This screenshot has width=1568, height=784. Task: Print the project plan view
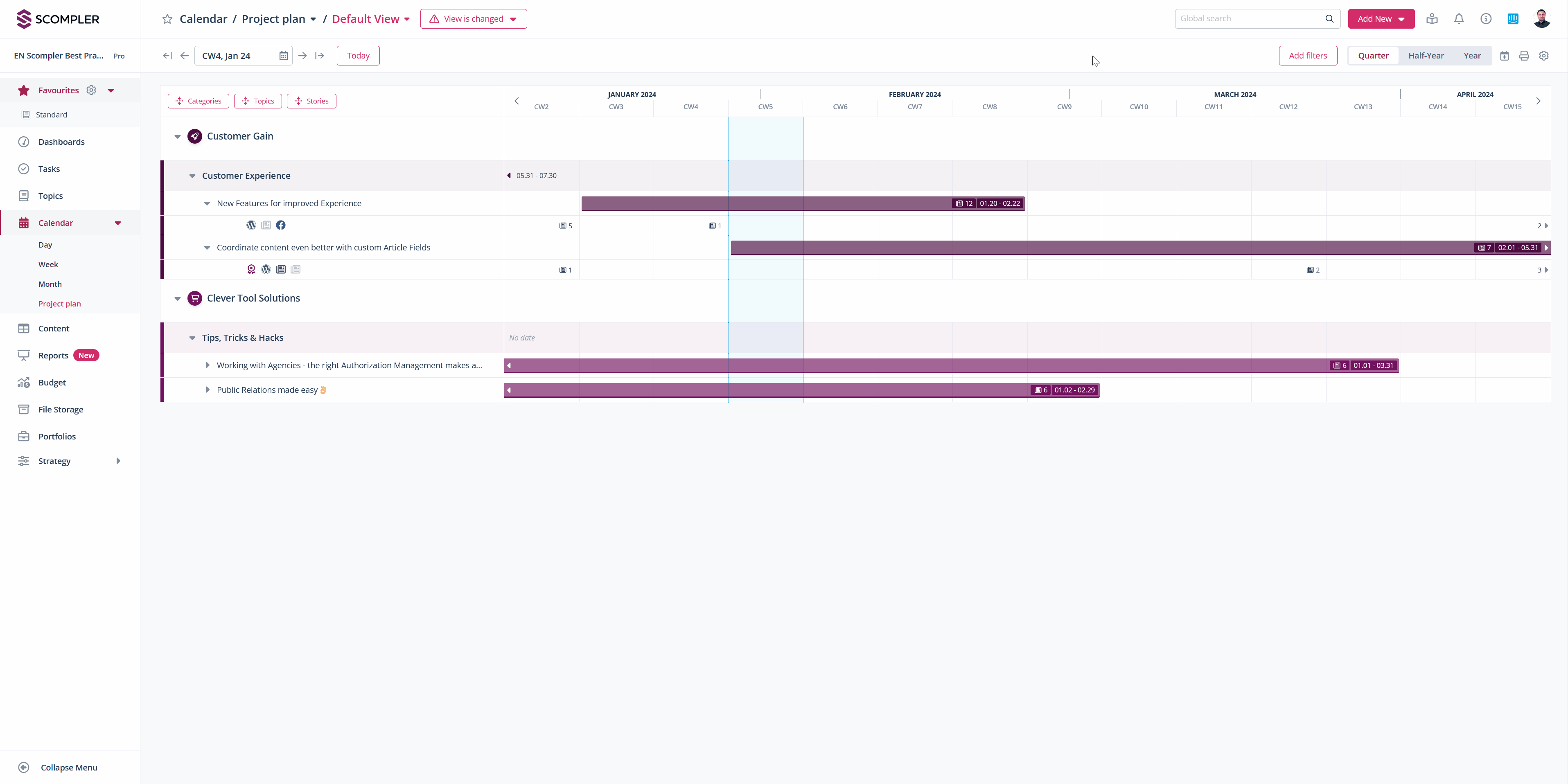(1524, 55)
